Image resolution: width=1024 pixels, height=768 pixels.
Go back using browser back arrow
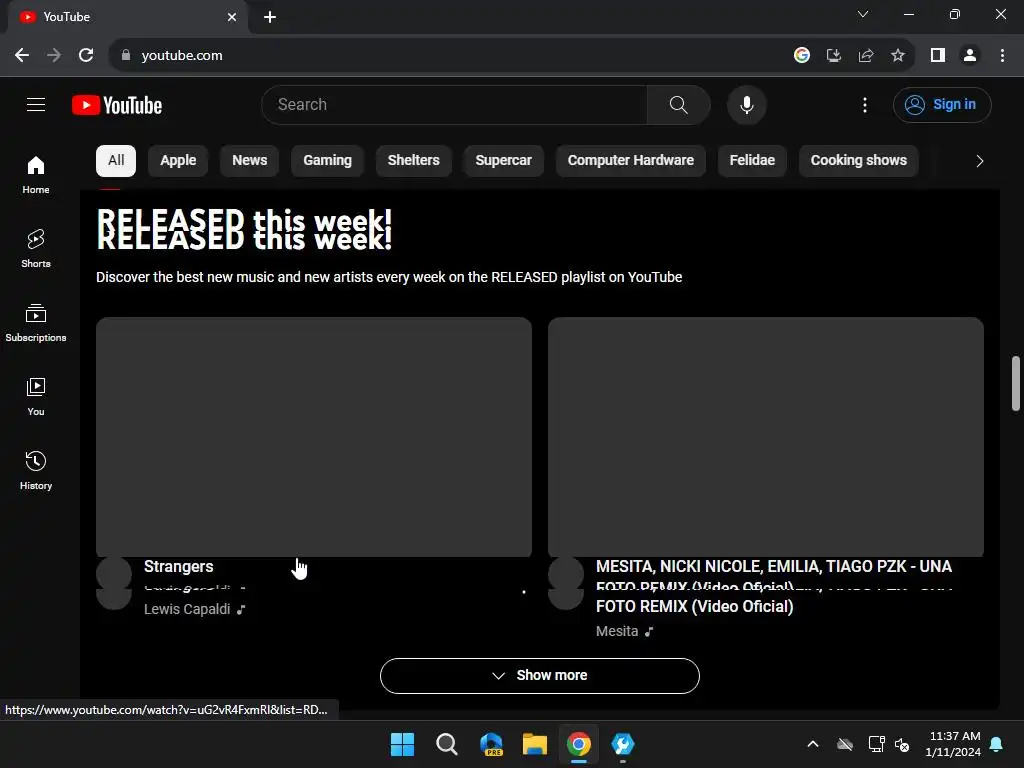(x=22, y=56)
